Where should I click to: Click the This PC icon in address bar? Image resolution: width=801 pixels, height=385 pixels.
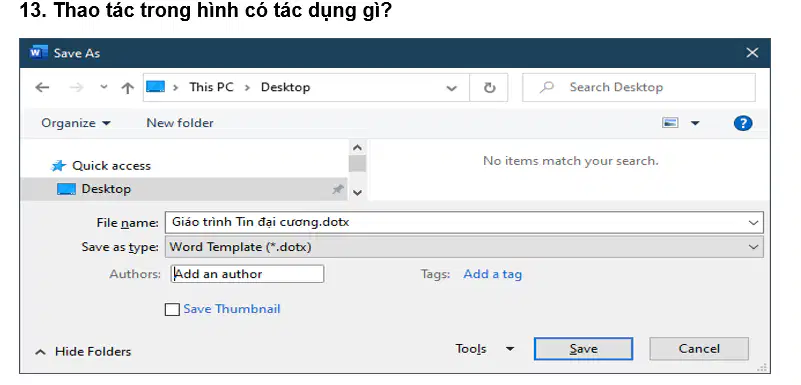(x=155, y=86)
